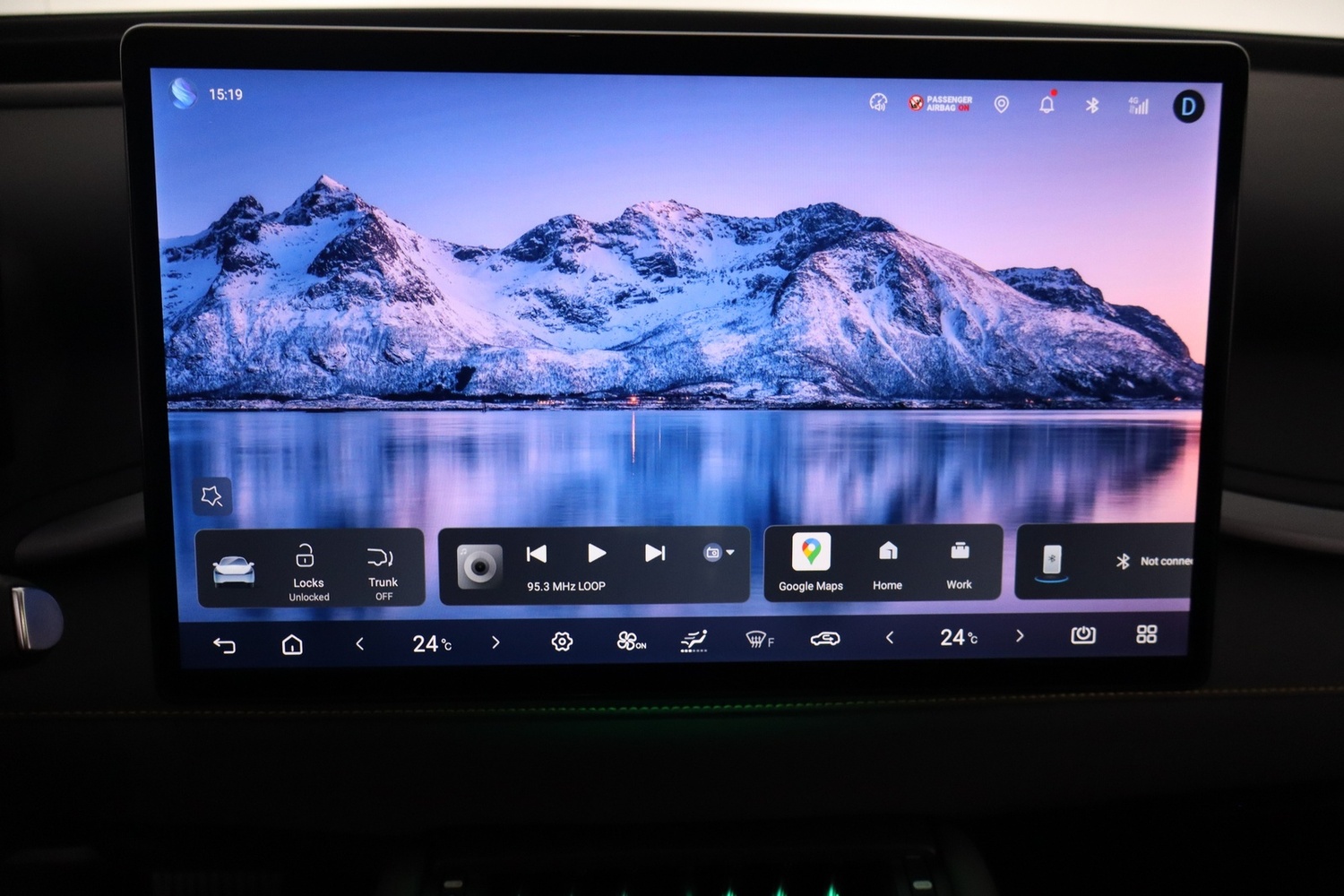Image resolution: width=1344 pixels, height=896 pixels.
Task: Open the all apps grid
Action: click(x=1146, y=634)
